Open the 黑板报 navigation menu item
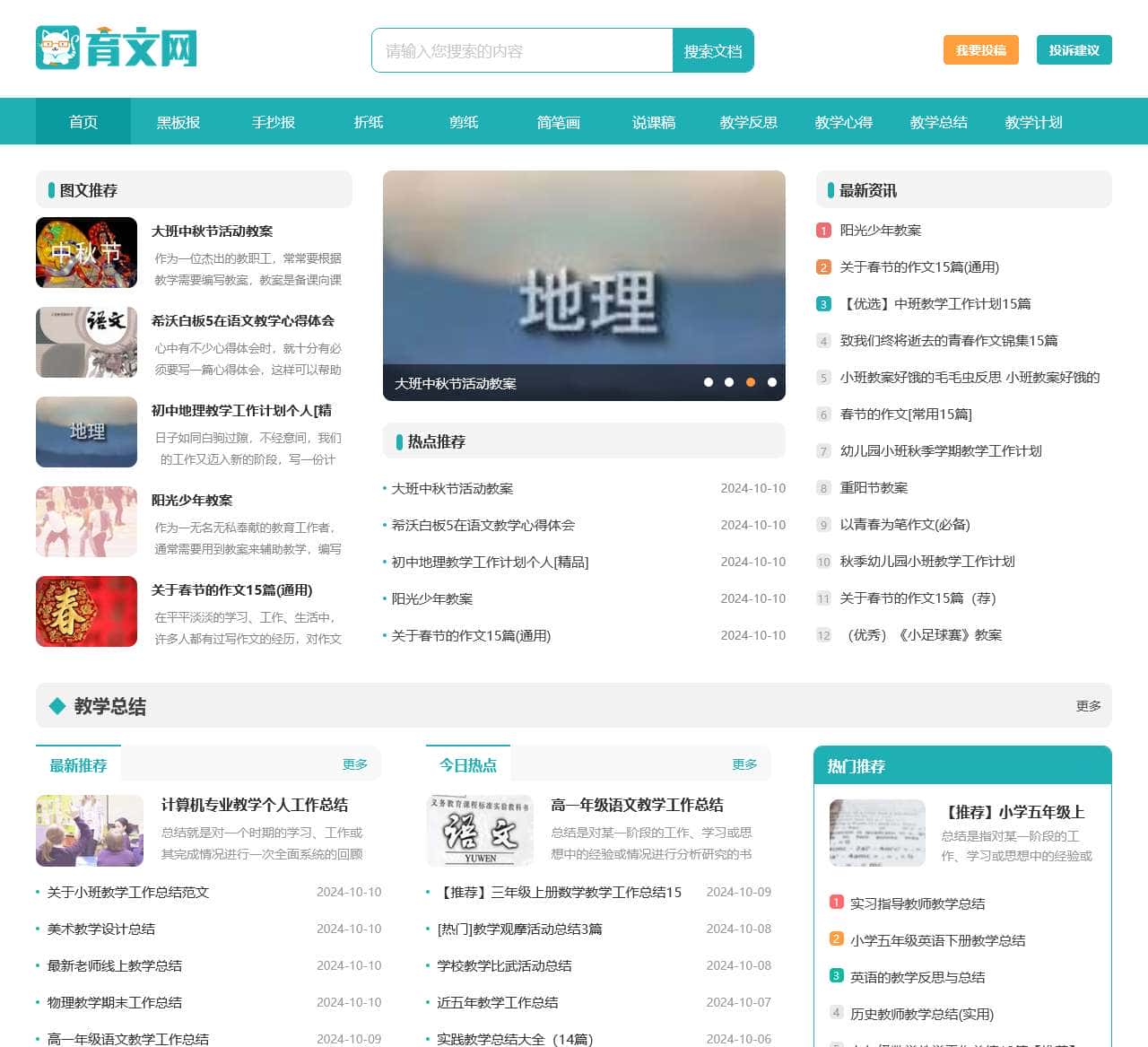This screenshot has height=1047, width=1148. (178, 122)
